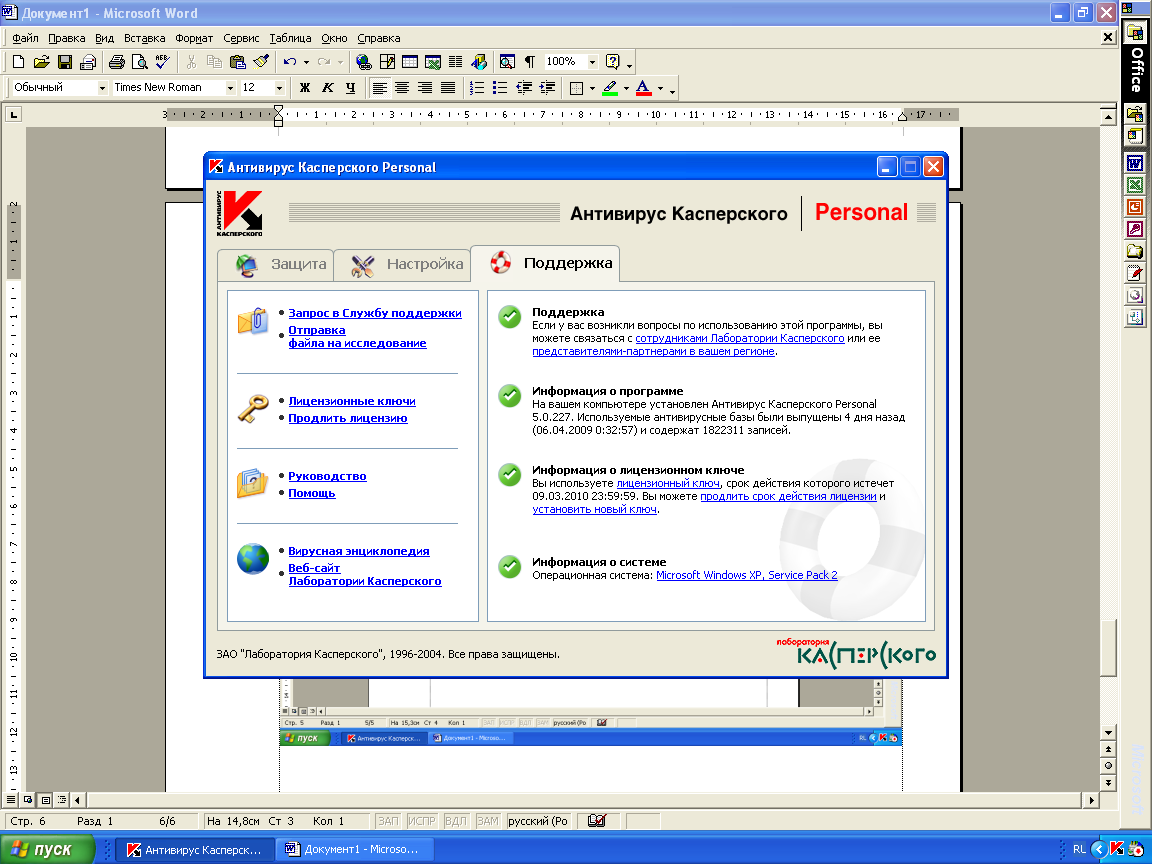Click Руководство link
Image resolution: width=1152 pixels, height=864 pixels.
coord(327,476)
